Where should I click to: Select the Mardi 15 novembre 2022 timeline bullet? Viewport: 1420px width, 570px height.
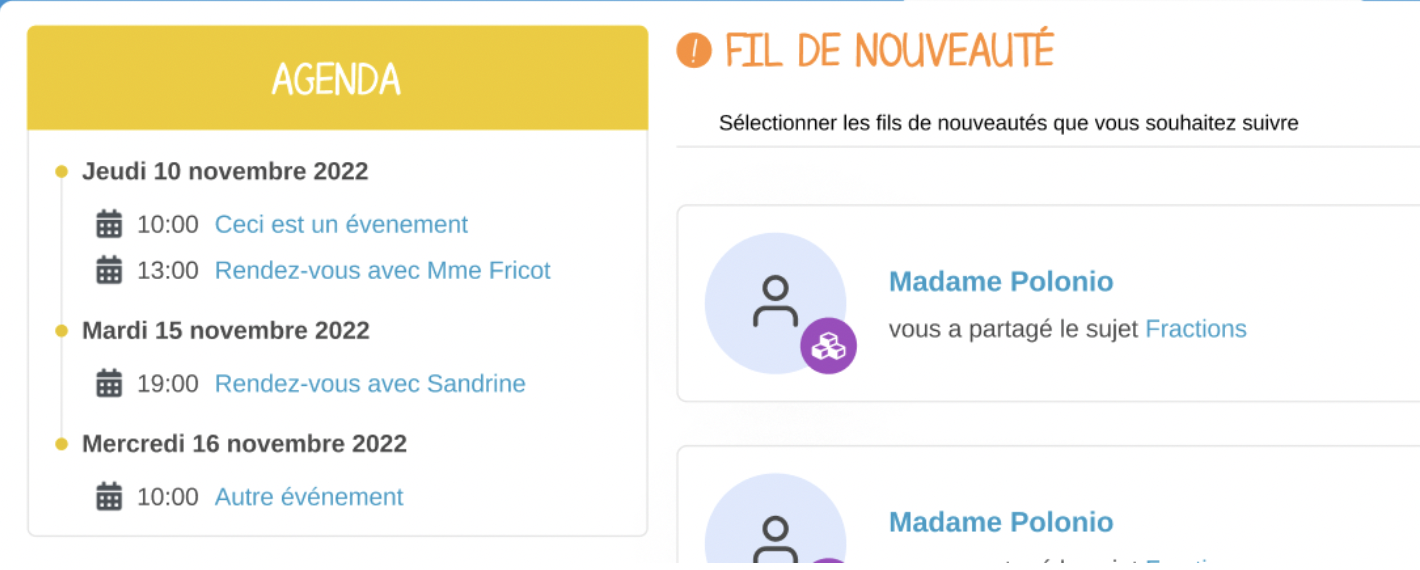point(61,331)
